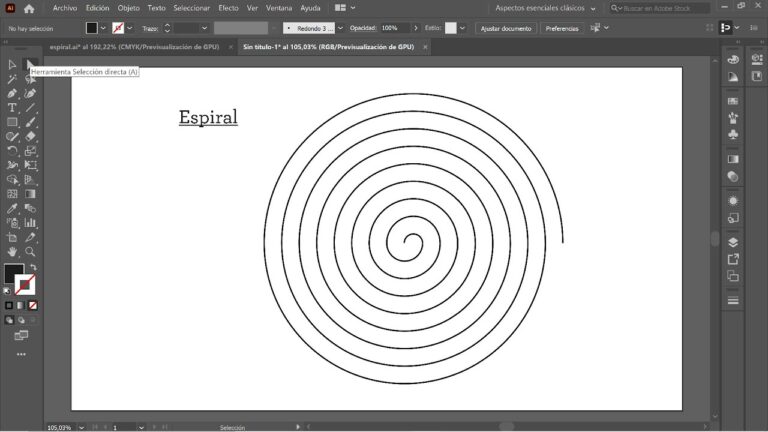768x432 pixels.
Task: Select the Column Graph tool
Action: point(30,223)
